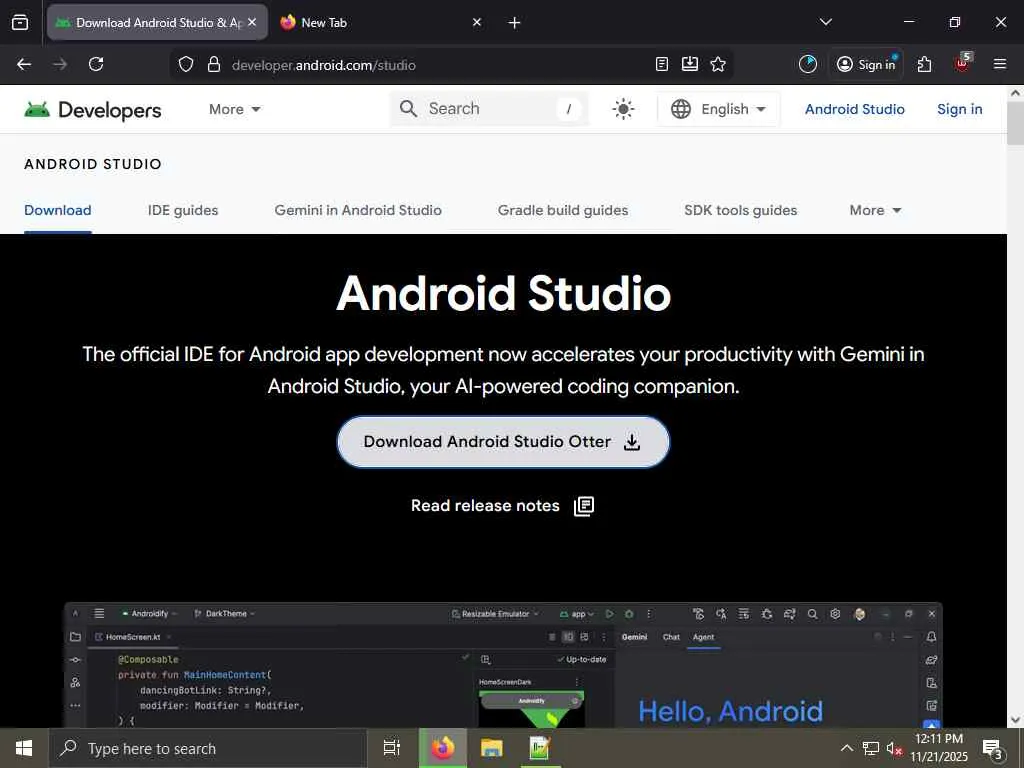Focus the site Search field

tap(490, 108)
